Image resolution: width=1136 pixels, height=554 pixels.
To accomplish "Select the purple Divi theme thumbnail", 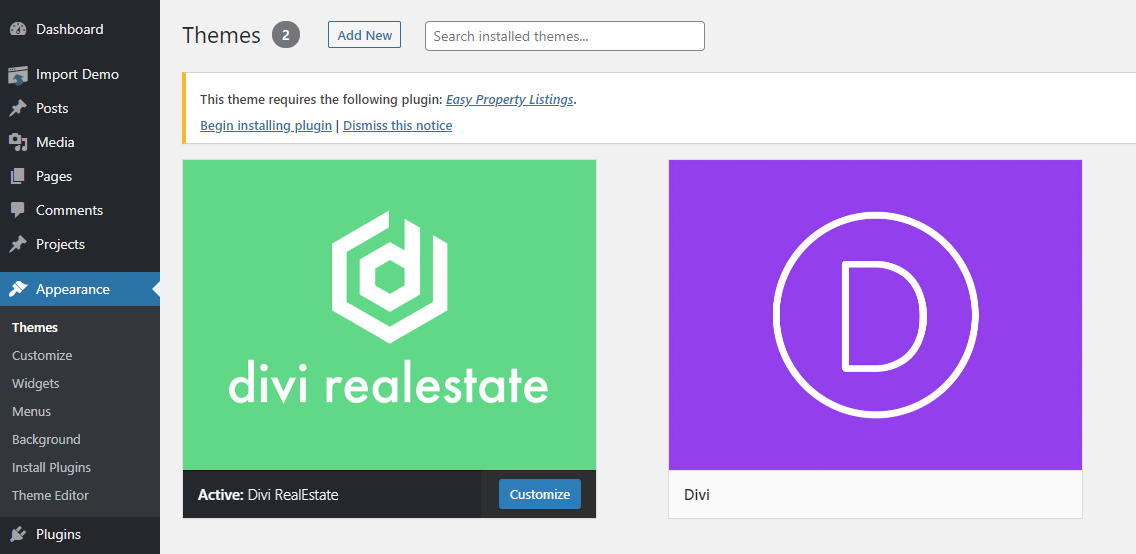I will point(875,315).
